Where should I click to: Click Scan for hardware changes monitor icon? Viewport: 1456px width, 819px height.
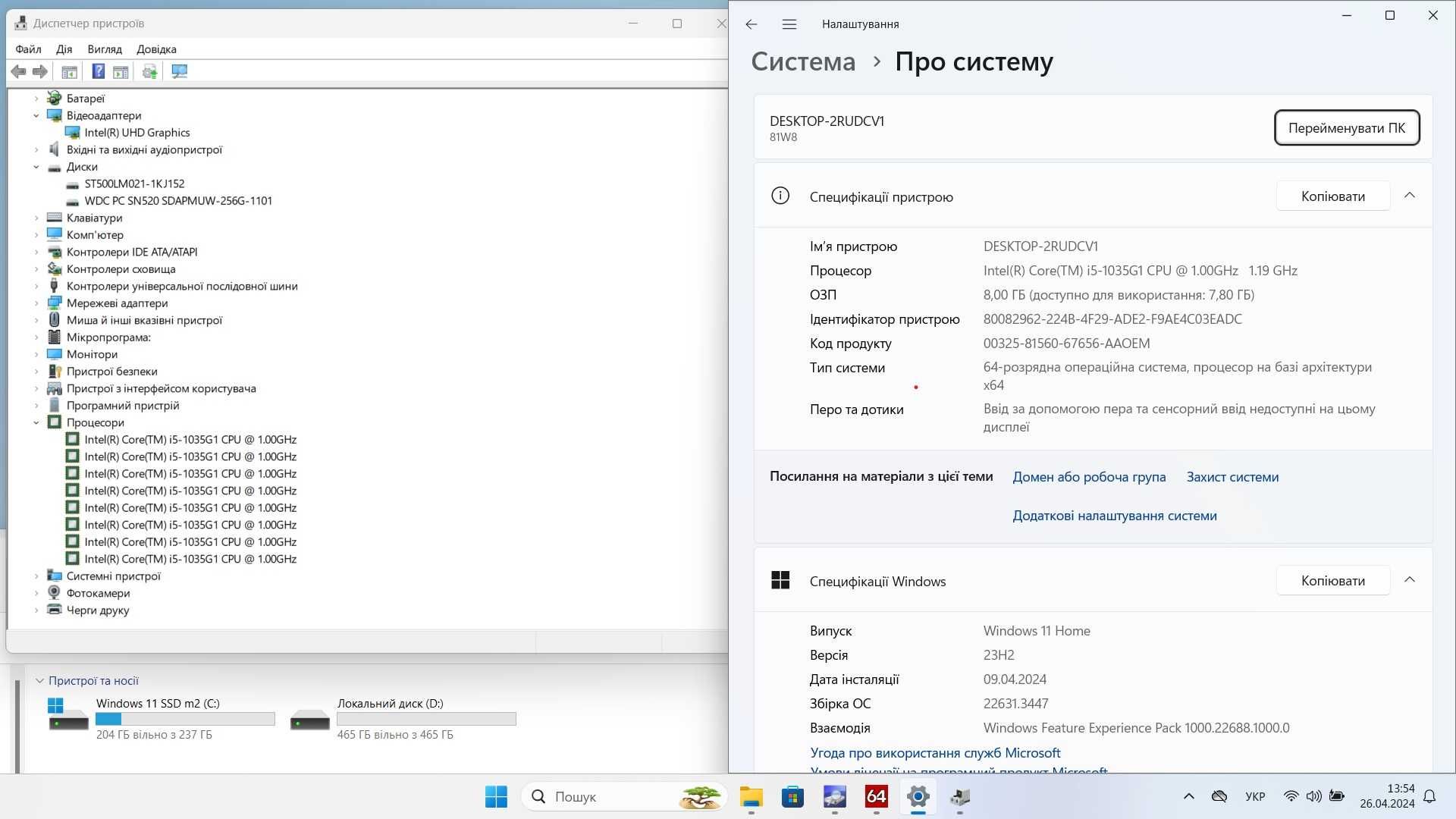click(180, 71)
